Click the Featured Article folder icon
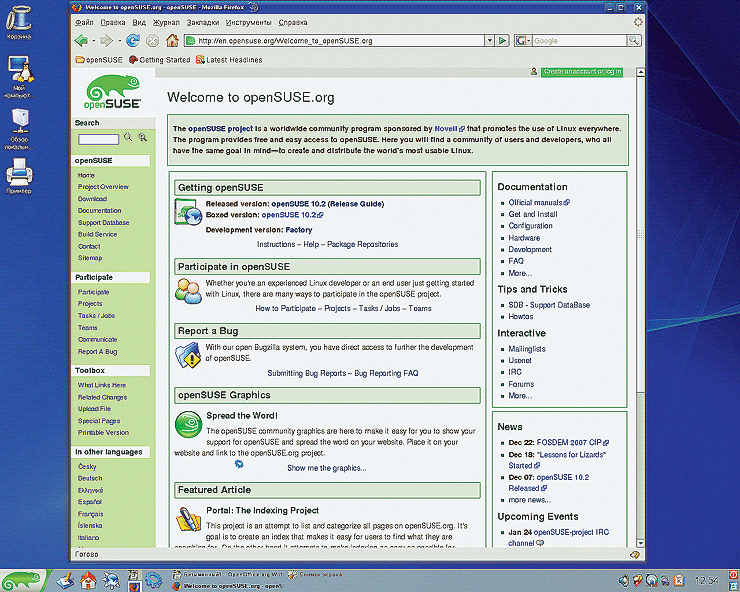 (188, 519)
